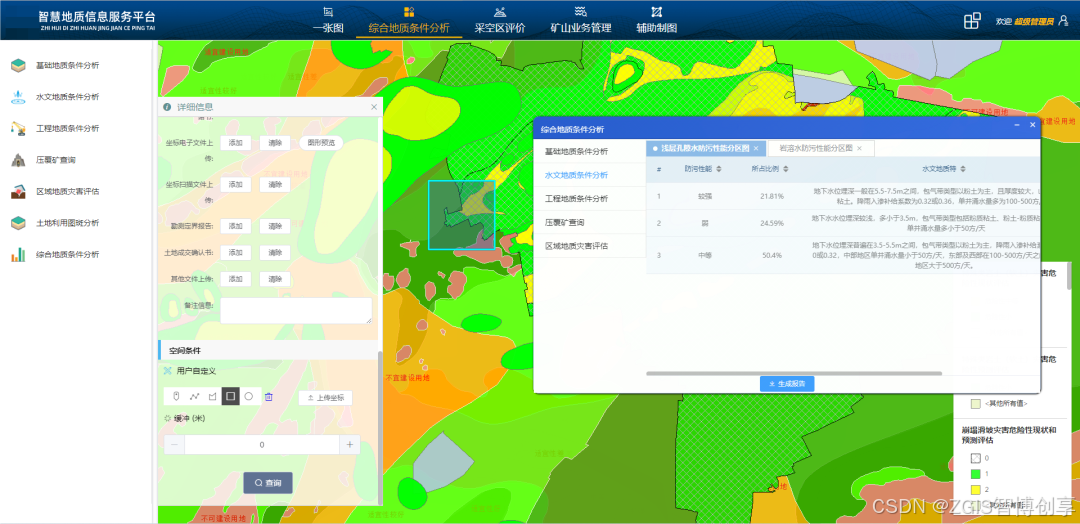
Task: Select the circle drawing tool
Action: pos(249,396)
